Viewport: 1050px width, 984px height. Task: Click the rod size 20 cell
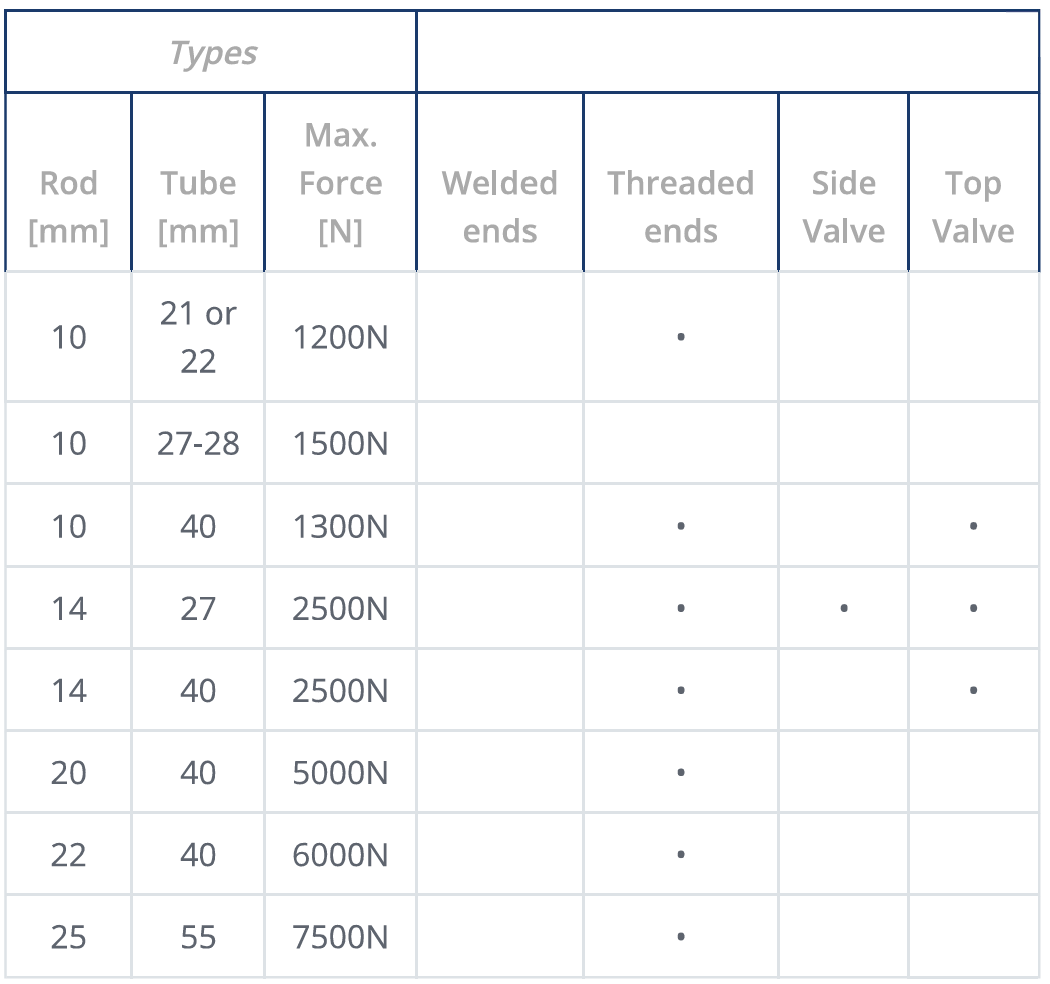(x=69, y=772)
